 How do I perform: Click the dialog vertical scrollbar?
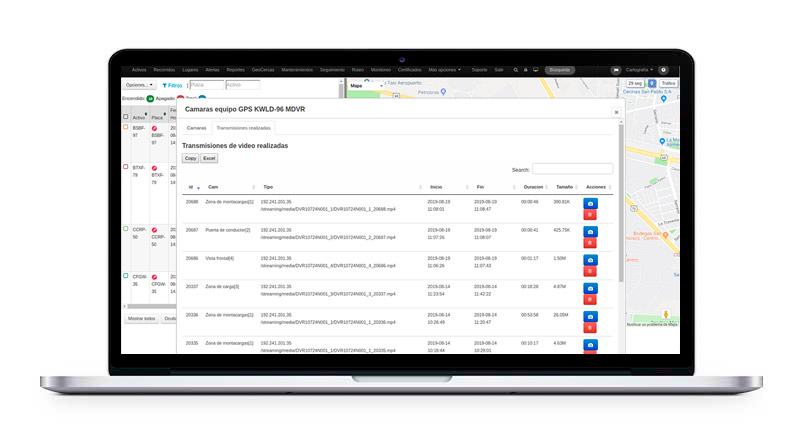point(621,202)
